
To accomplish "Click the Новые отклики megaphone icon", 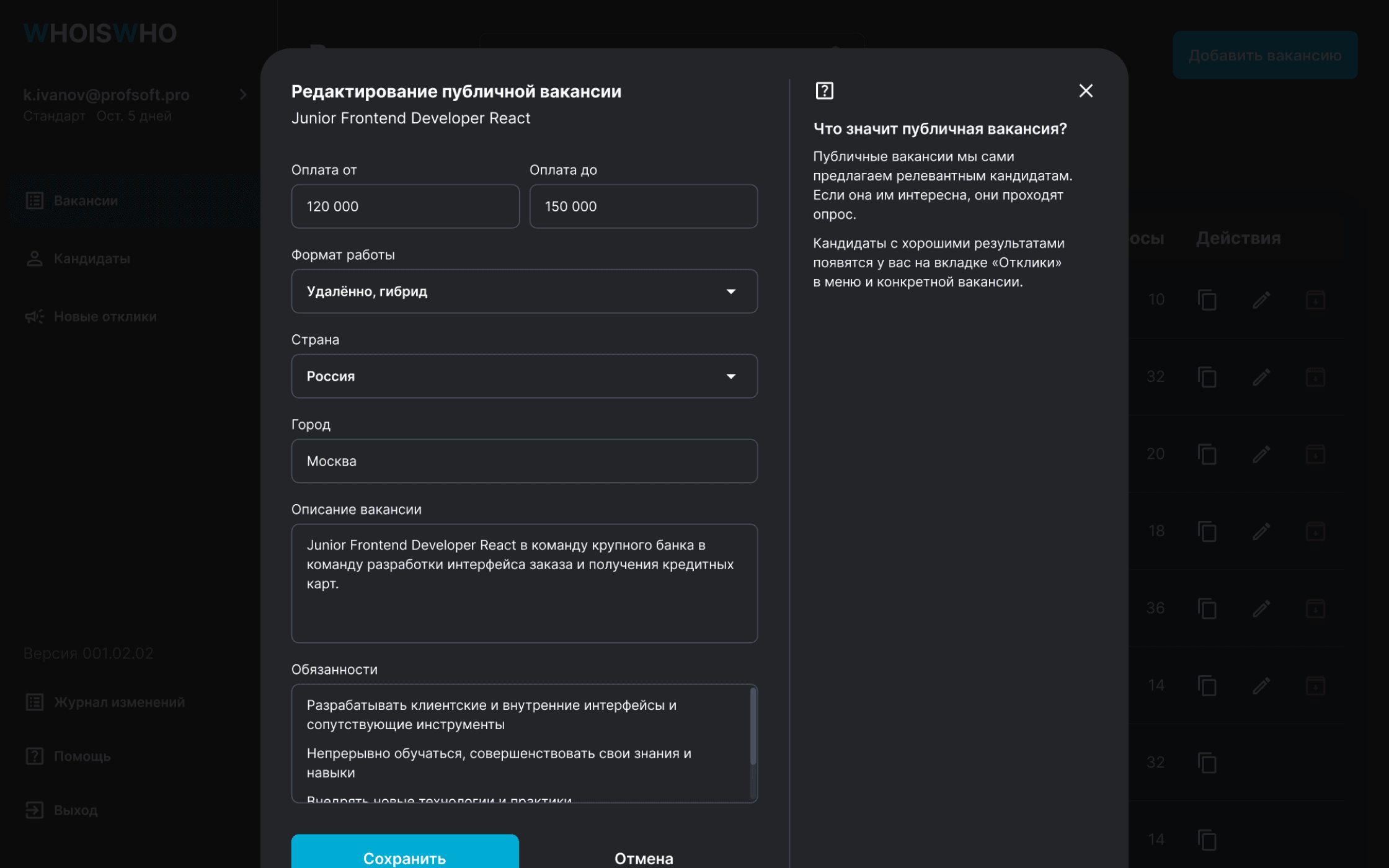I will coord(35,317).
